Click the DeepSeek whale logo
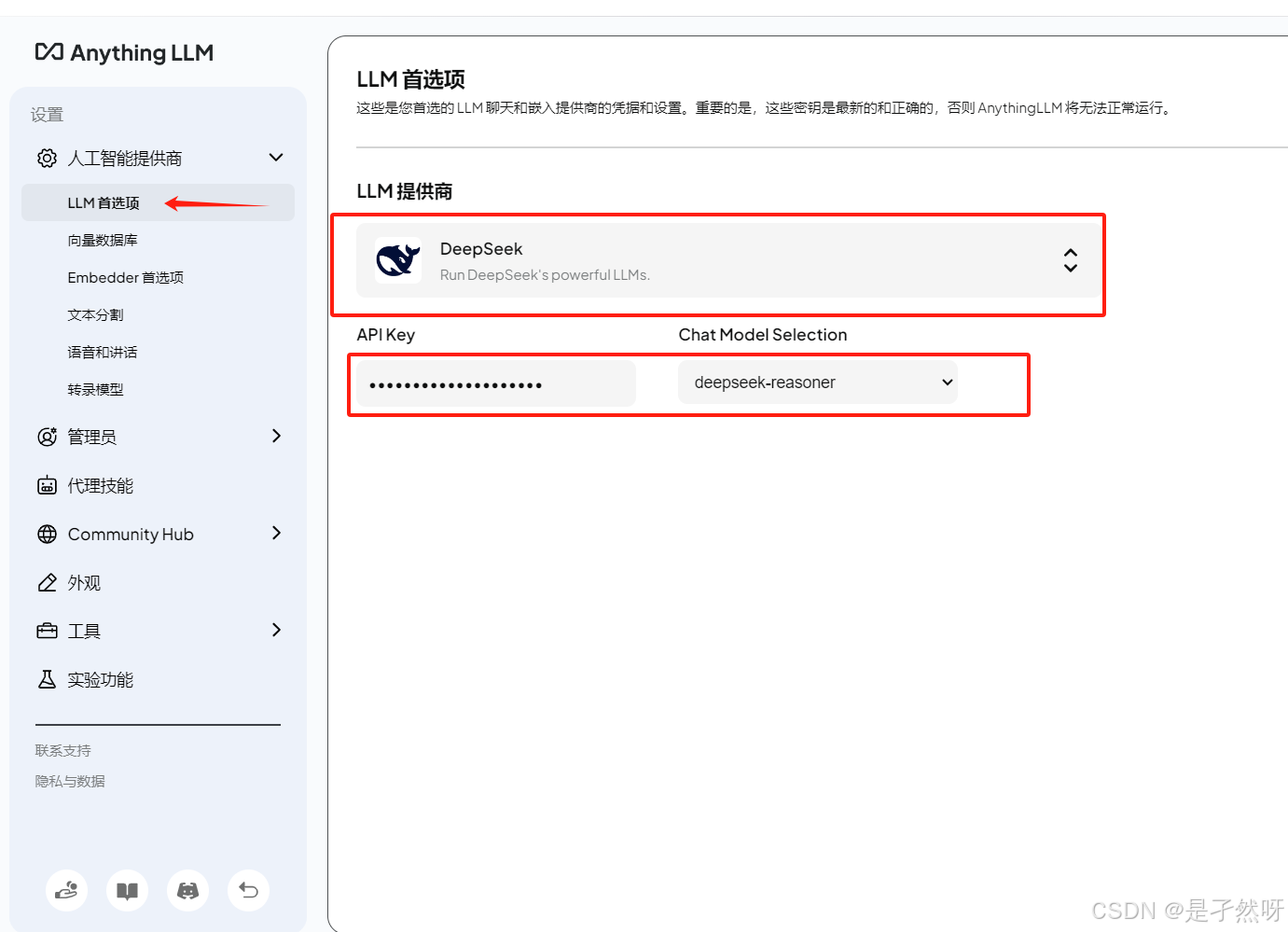This screenshot has width=1288, height=932. coord(398,260)
